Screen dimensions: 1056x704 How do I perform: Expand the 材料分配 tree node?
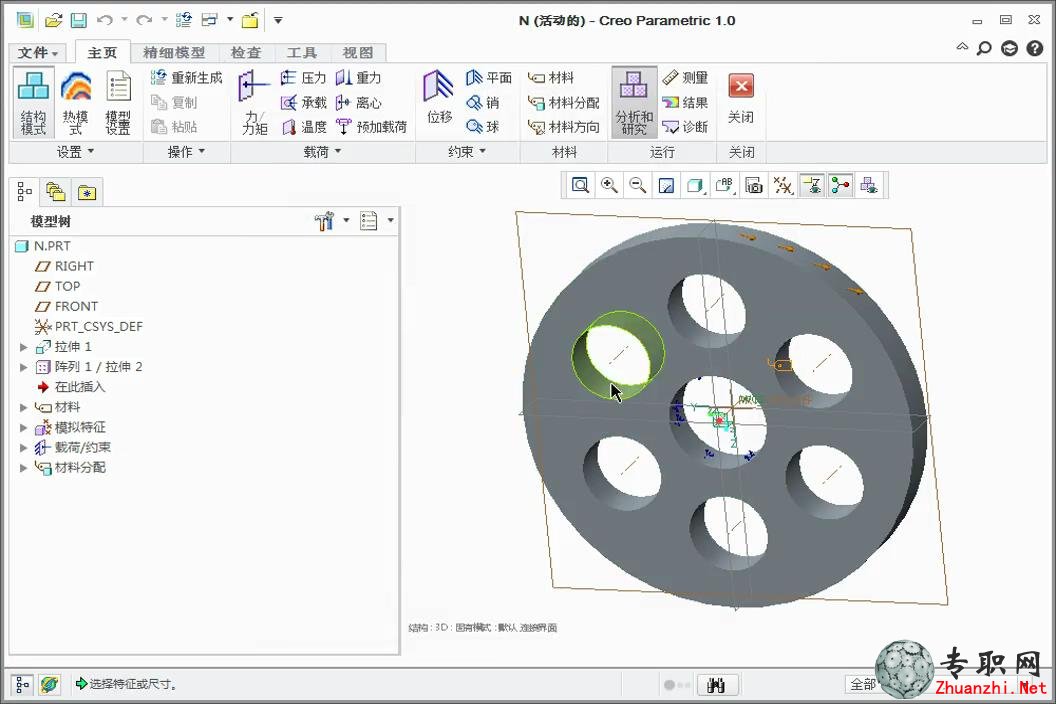tap(24, 468)
